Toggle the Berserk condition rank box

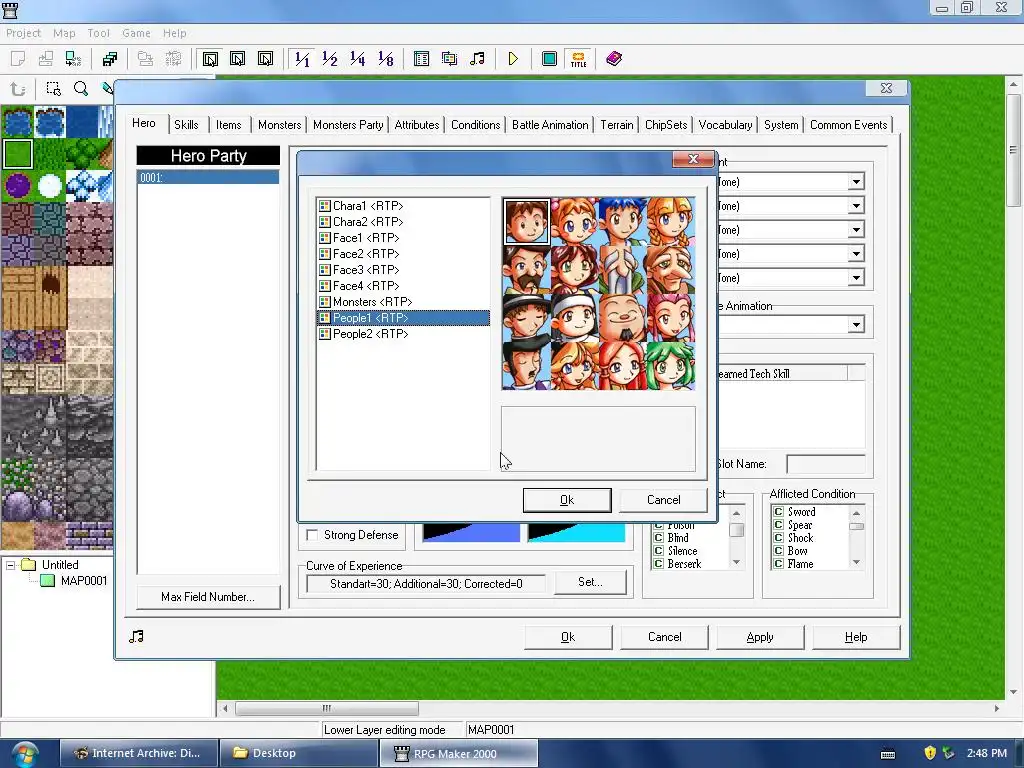[658, 564]
